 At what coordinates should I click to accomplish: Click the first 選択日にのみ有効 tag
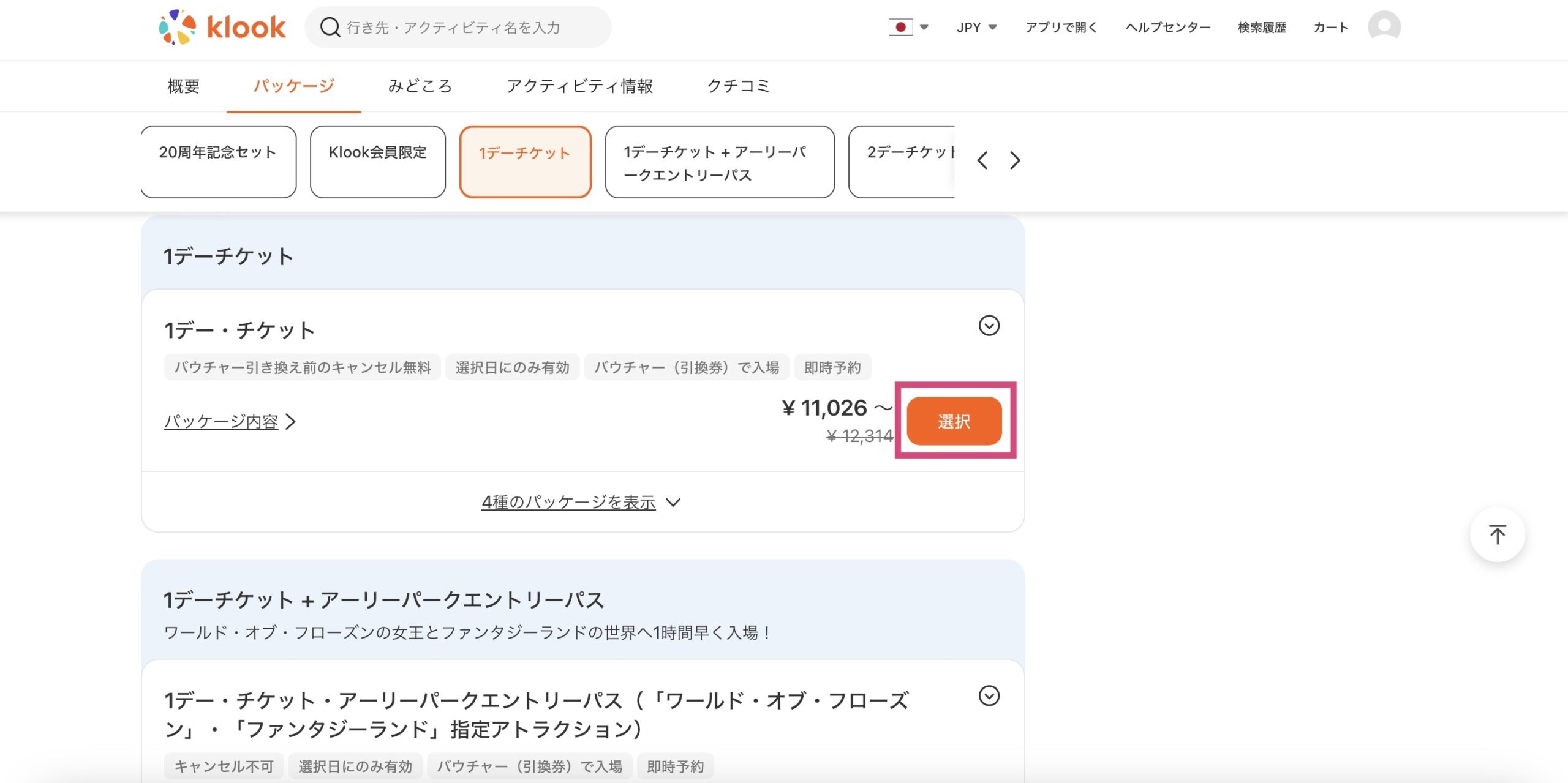[x=512, y=367]
